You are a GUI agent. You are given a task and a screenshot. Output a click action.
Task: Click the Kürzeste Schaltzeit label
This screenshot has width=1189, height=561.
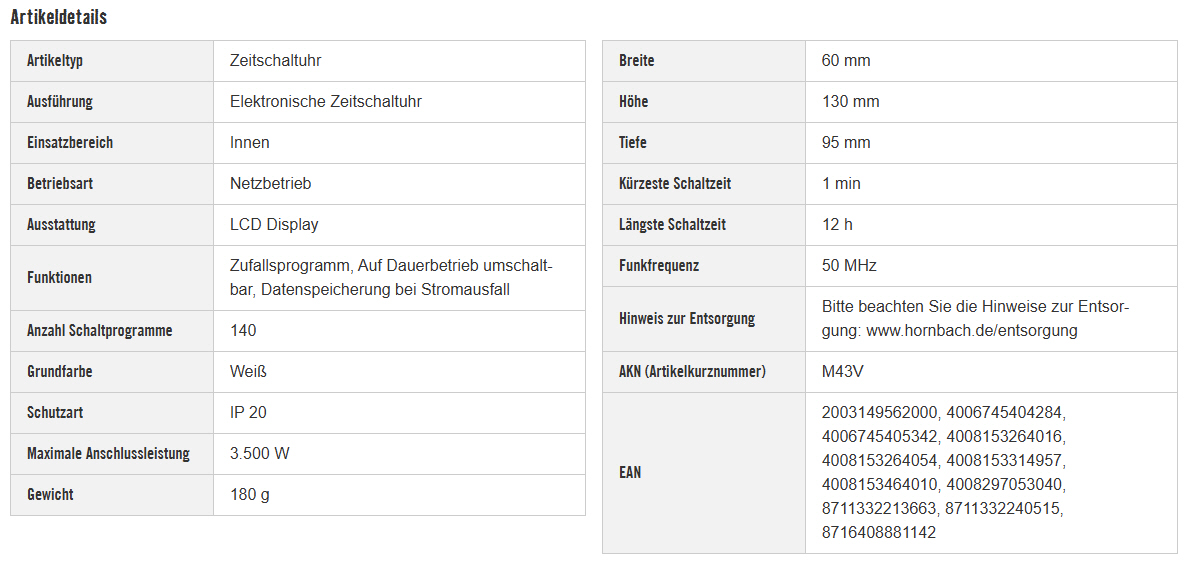coord(675,184)
